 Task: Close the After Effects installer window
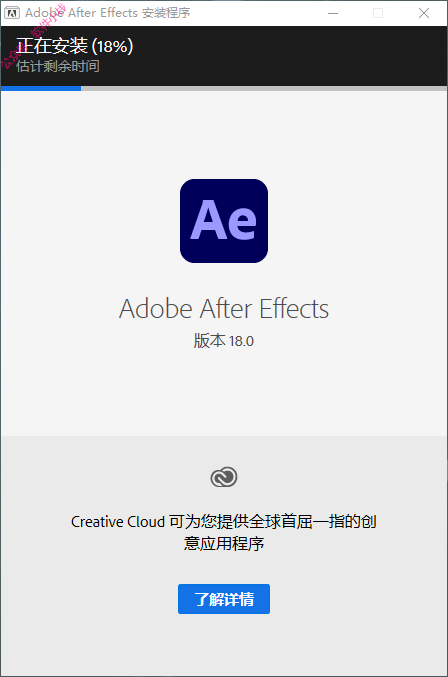click(424, 13)
